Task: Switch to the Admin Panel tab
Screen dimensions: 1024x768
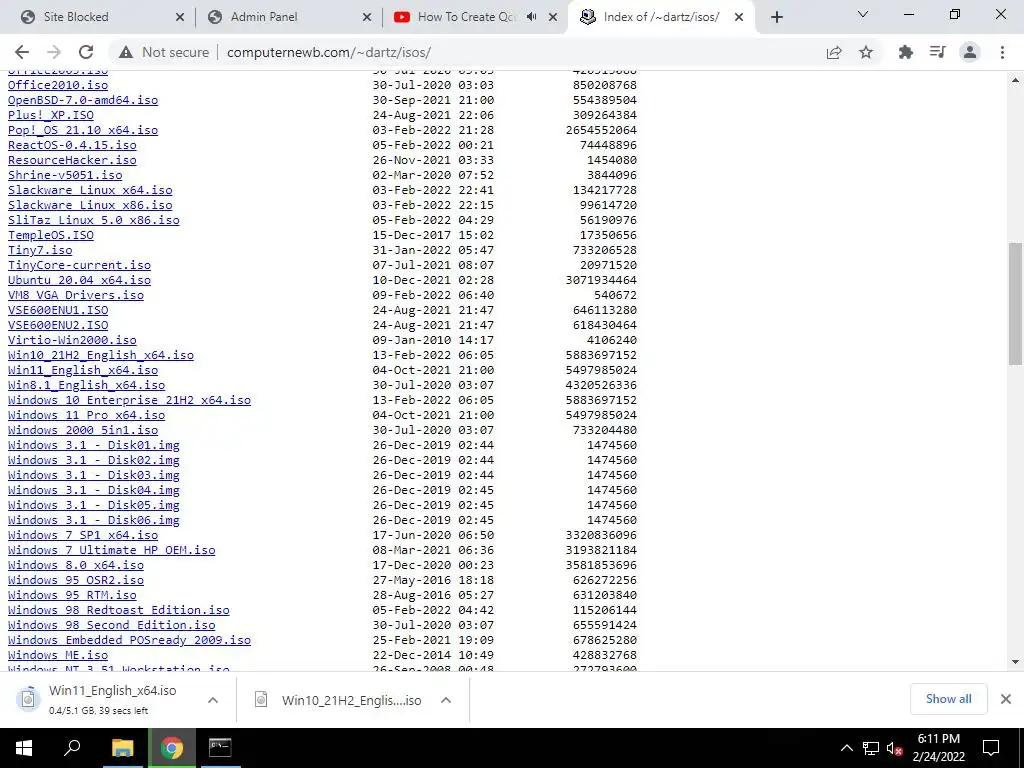Action: (288, 17)
